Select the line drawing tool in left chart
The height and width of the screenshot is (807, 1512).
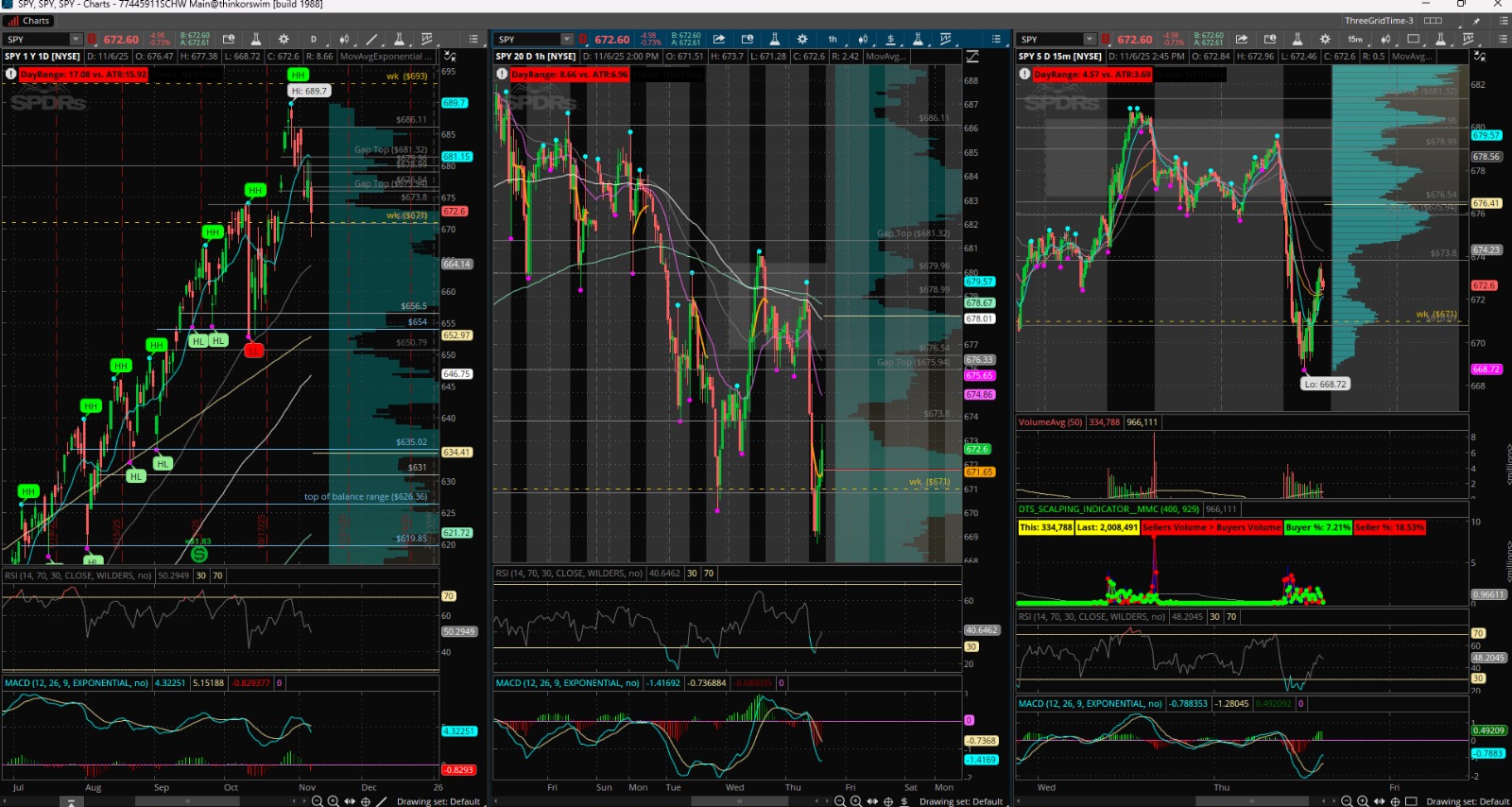click(371, 39)
